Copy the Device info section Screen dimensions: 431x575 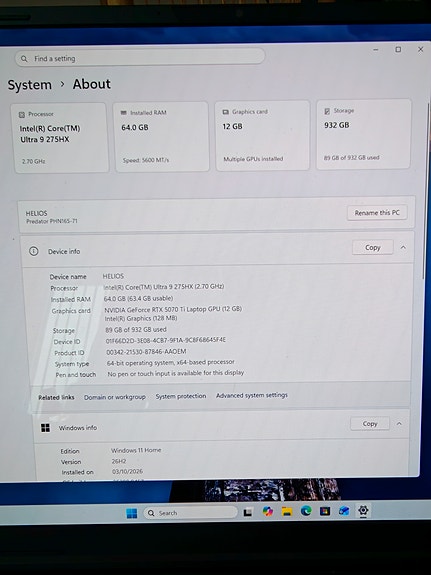click(x=373, y=248)
